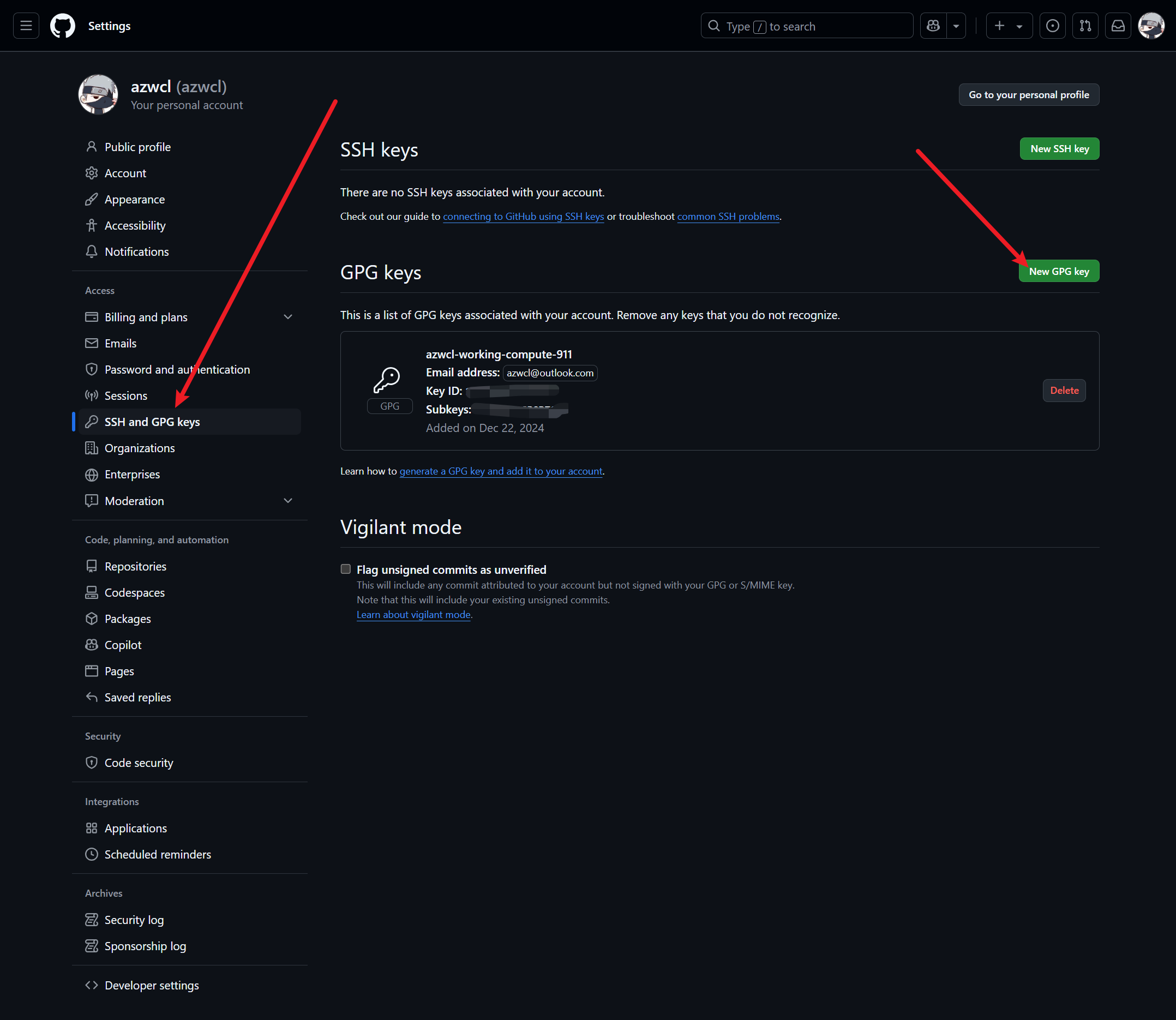Open Appearance settings
Screen dimensions: 1176x1020
pos(190,199)
